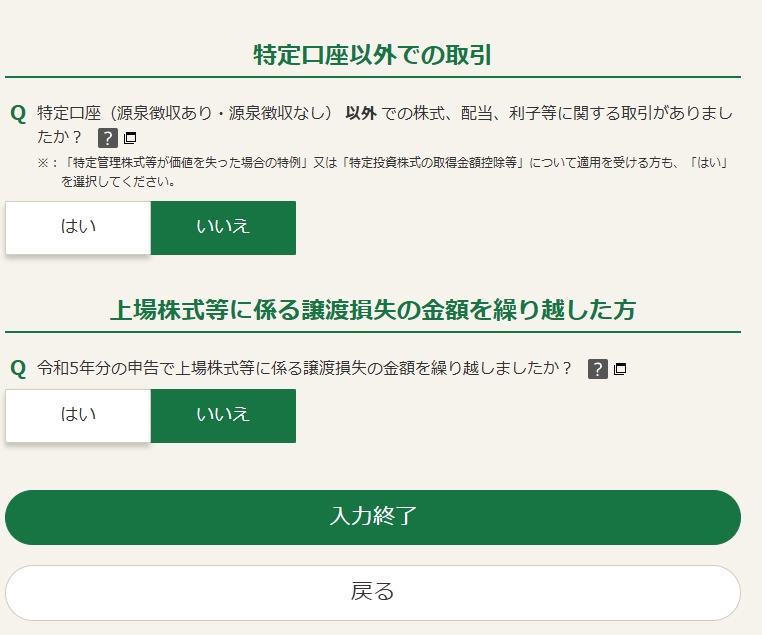Viewport: 762px width, 635px height.
Task: Select いいえ for the 令和5年分 loss carryover question
Action: [x=223, y=416]
